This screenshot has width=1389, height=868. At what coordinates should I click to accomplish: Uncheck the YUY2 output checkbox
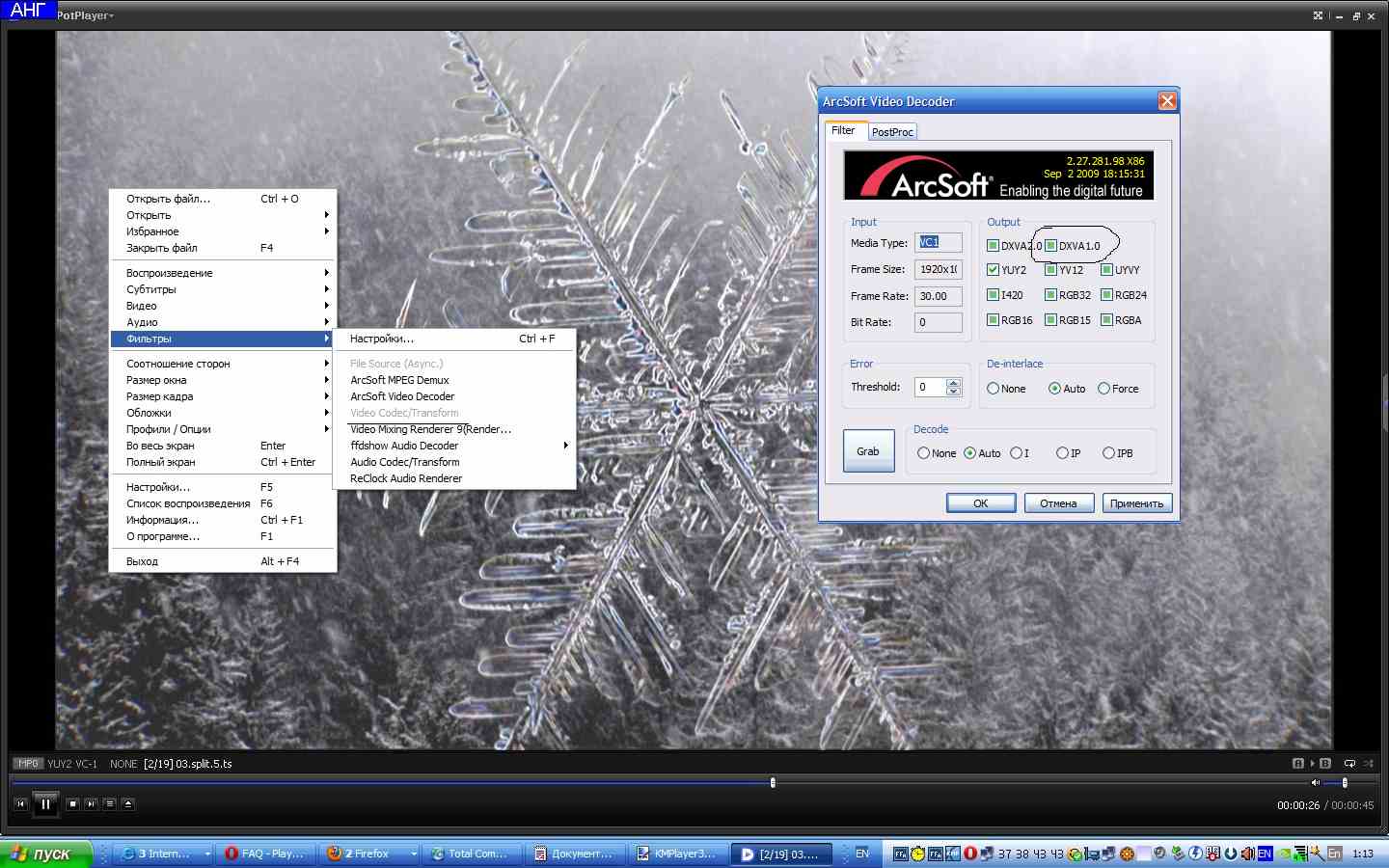click(993, 270)
